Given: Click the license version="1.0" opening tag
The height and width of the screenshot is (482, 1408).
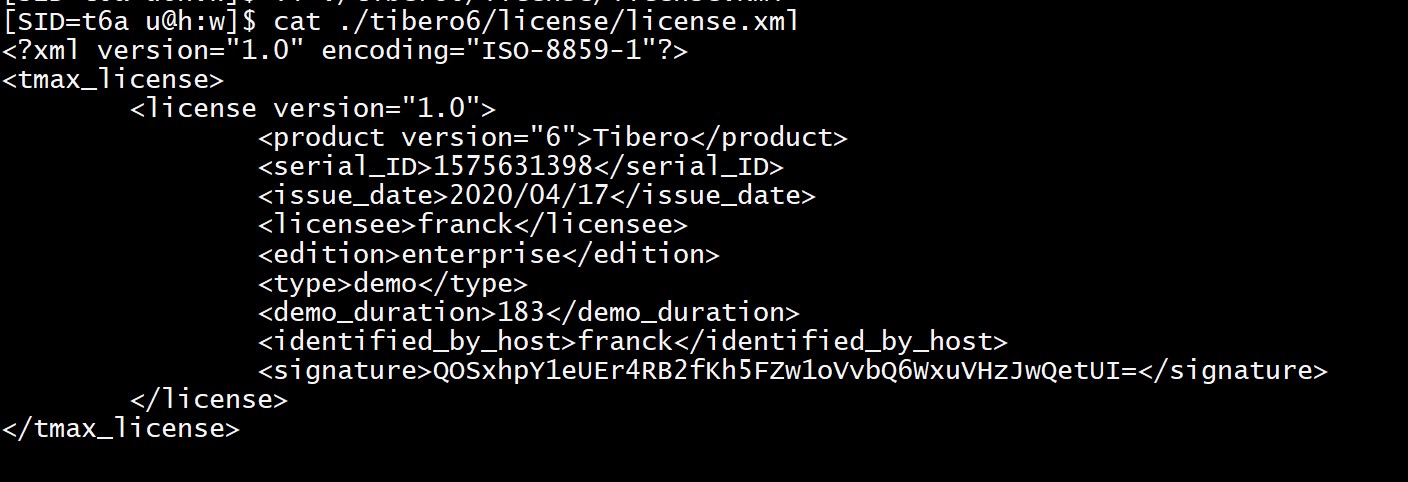Looking at the screenshot, I should [x=313, y=108].
